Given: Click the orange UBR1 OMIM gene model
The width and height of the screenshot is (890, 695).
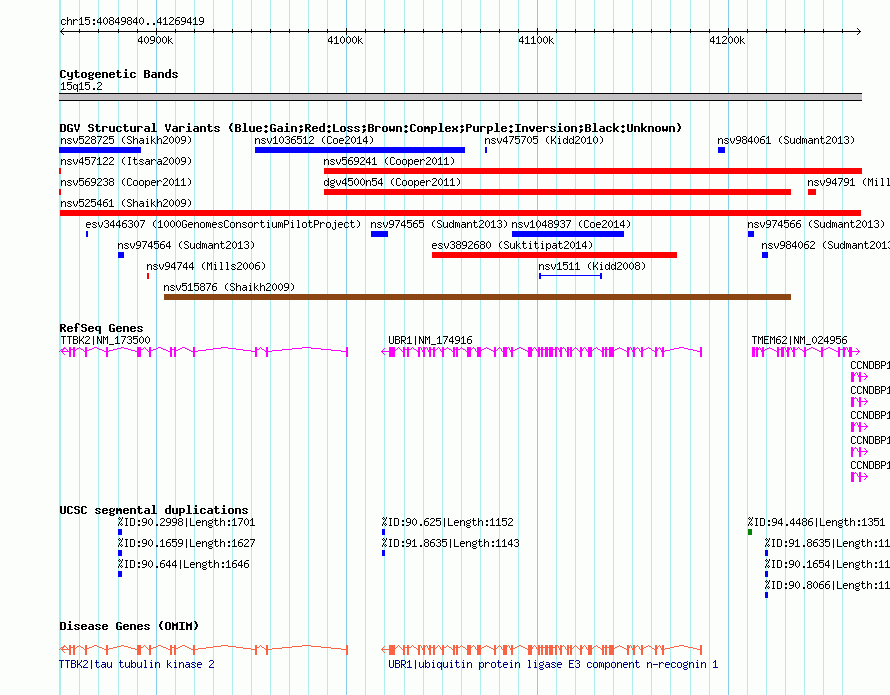Looking at the screenshot, I should [541, 650].
